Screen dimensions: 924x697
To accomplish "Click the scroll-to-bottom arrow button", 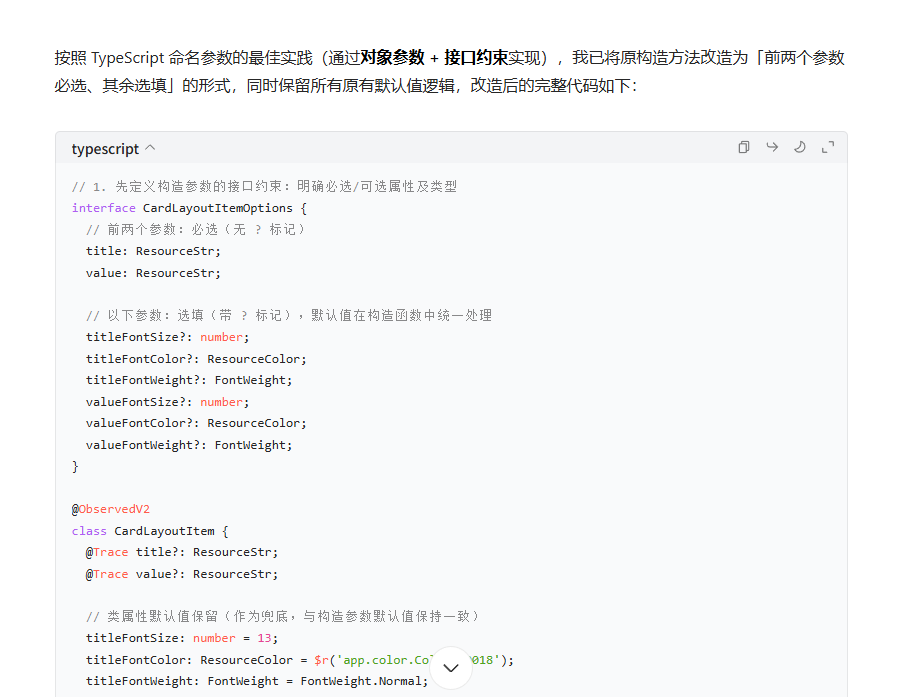I will point(451,668).
